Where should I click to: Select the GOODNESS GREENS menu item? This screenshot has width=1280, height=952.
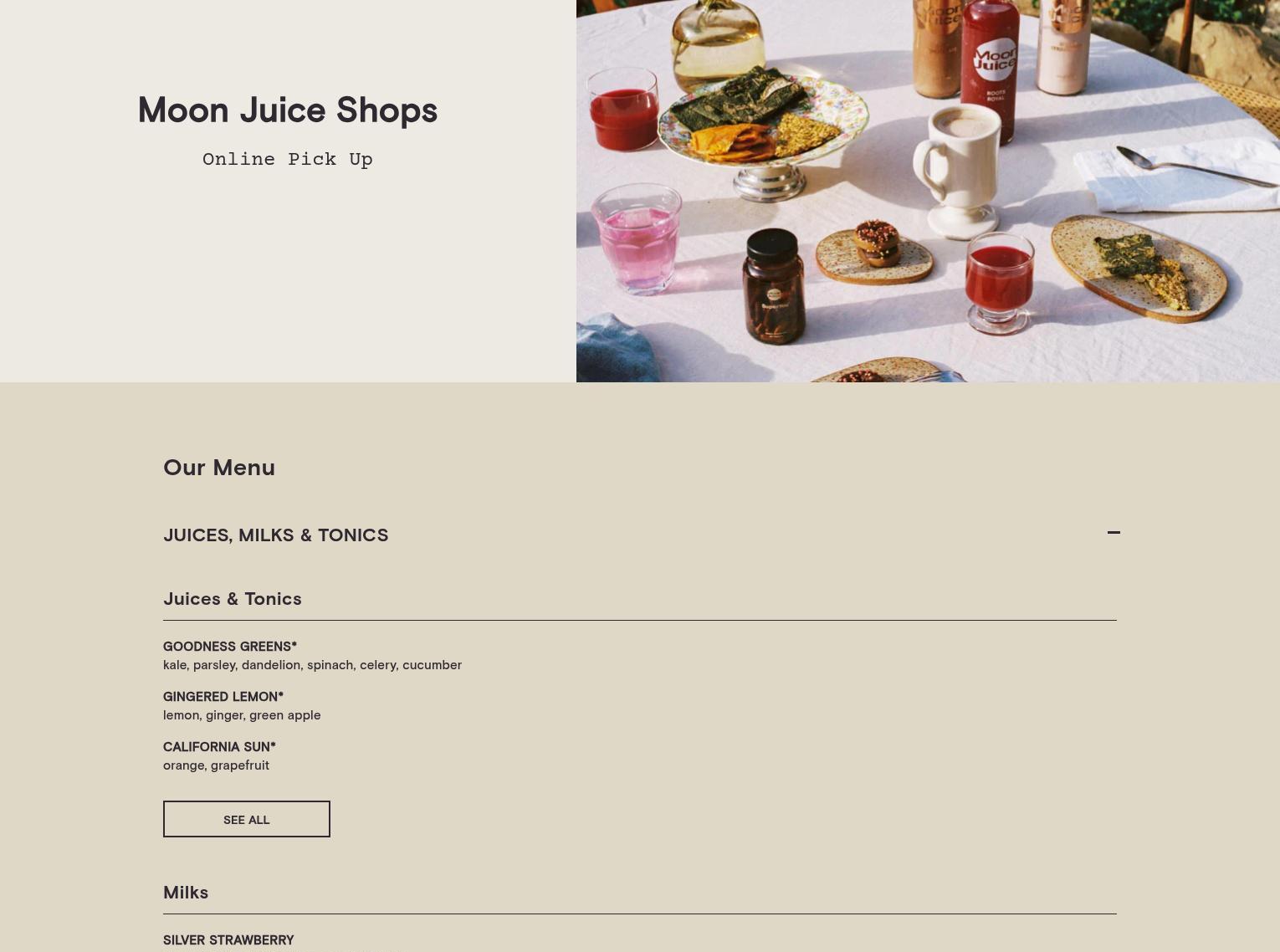(x=230, y=646)
